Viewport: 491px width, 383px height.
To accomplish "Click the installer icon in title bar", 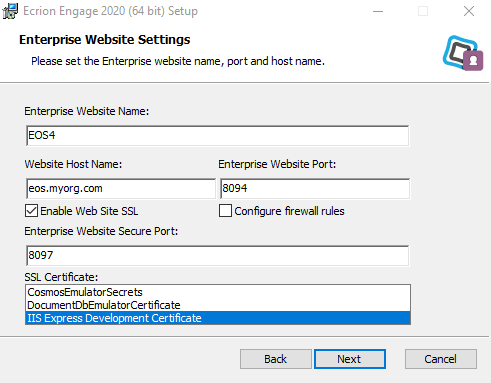I will [x=10, y=11].
